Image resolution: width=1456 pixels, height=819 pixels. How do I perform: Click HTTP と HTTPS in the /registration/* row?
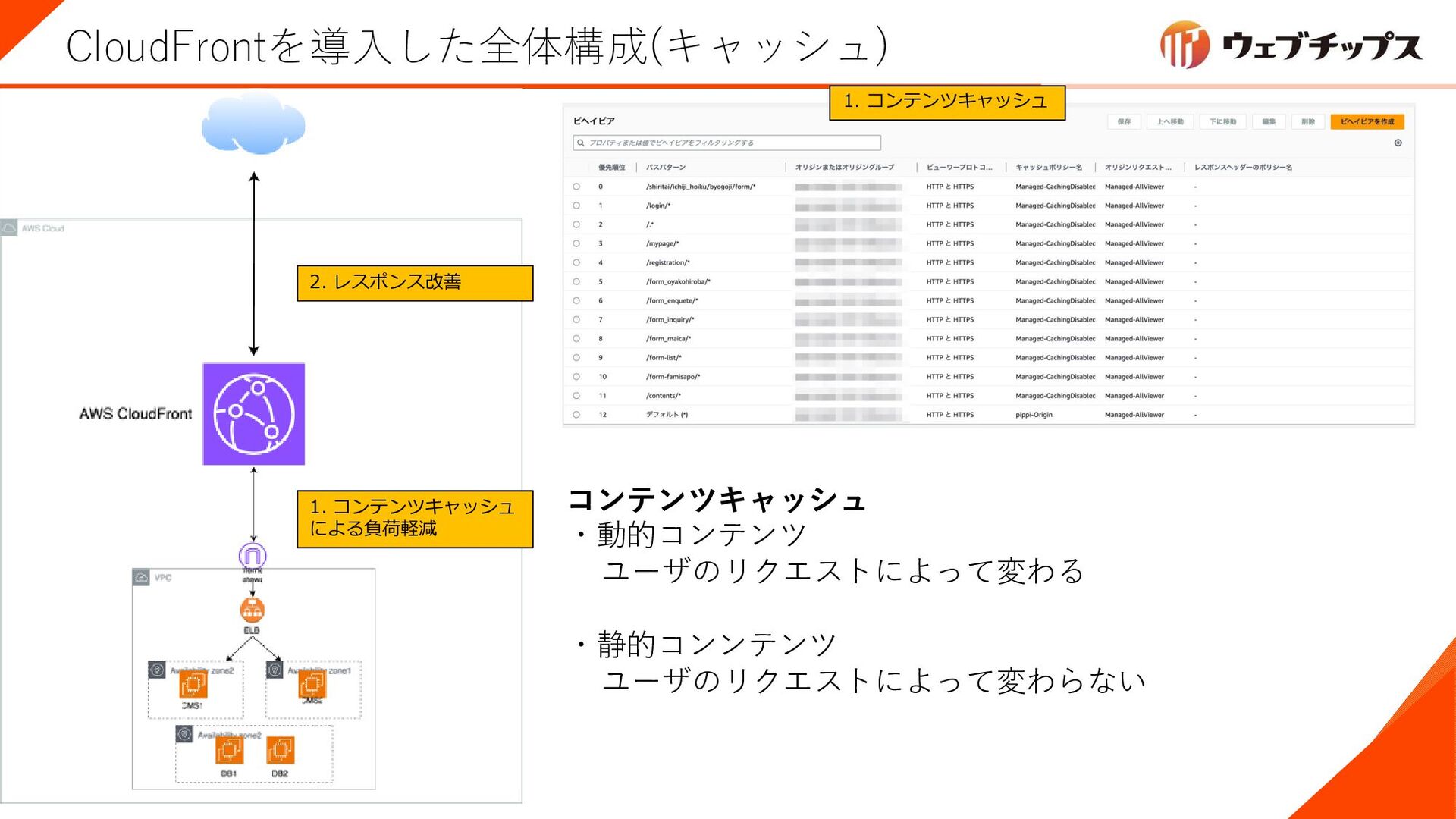point(950,262)
